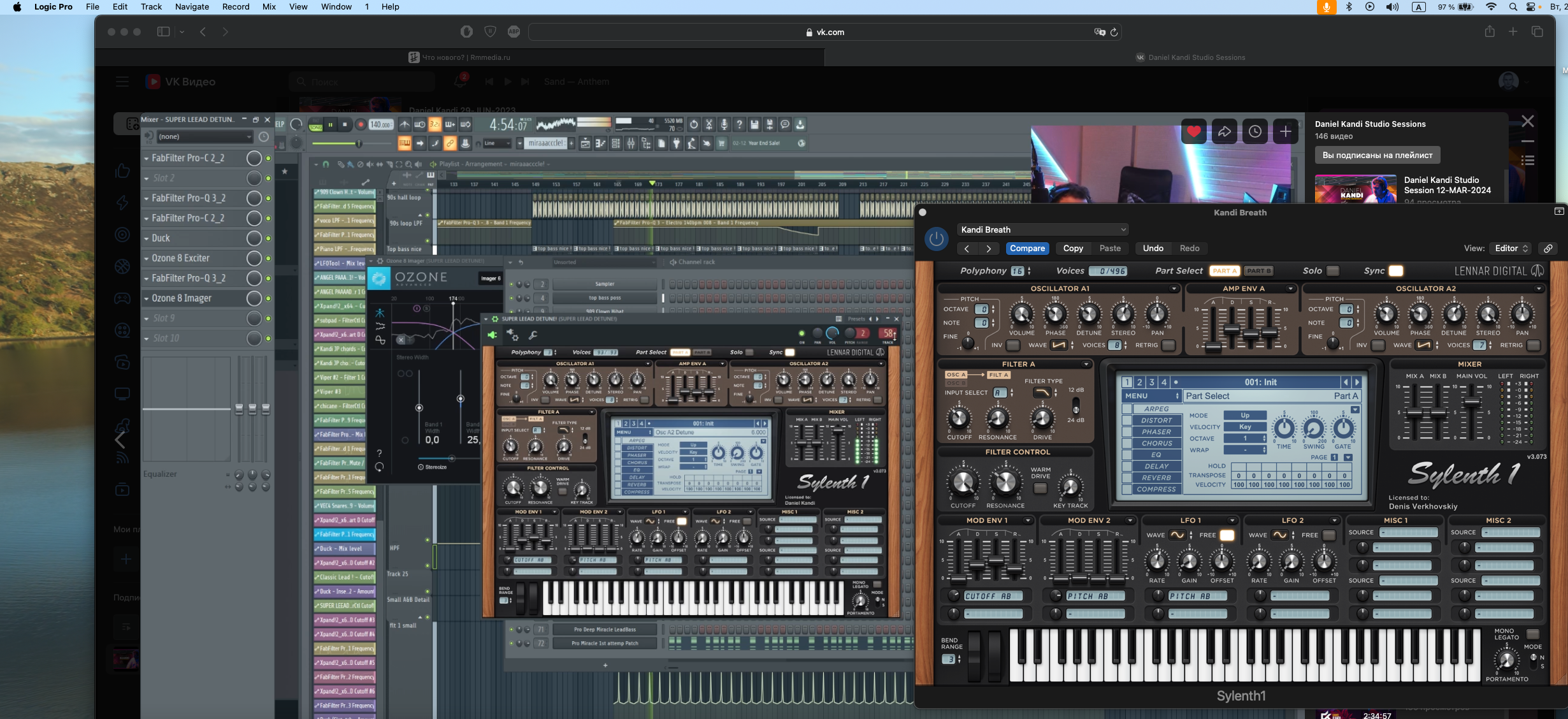Open the Mix menu
1568x719 pixels.
[x=269, y=7]
